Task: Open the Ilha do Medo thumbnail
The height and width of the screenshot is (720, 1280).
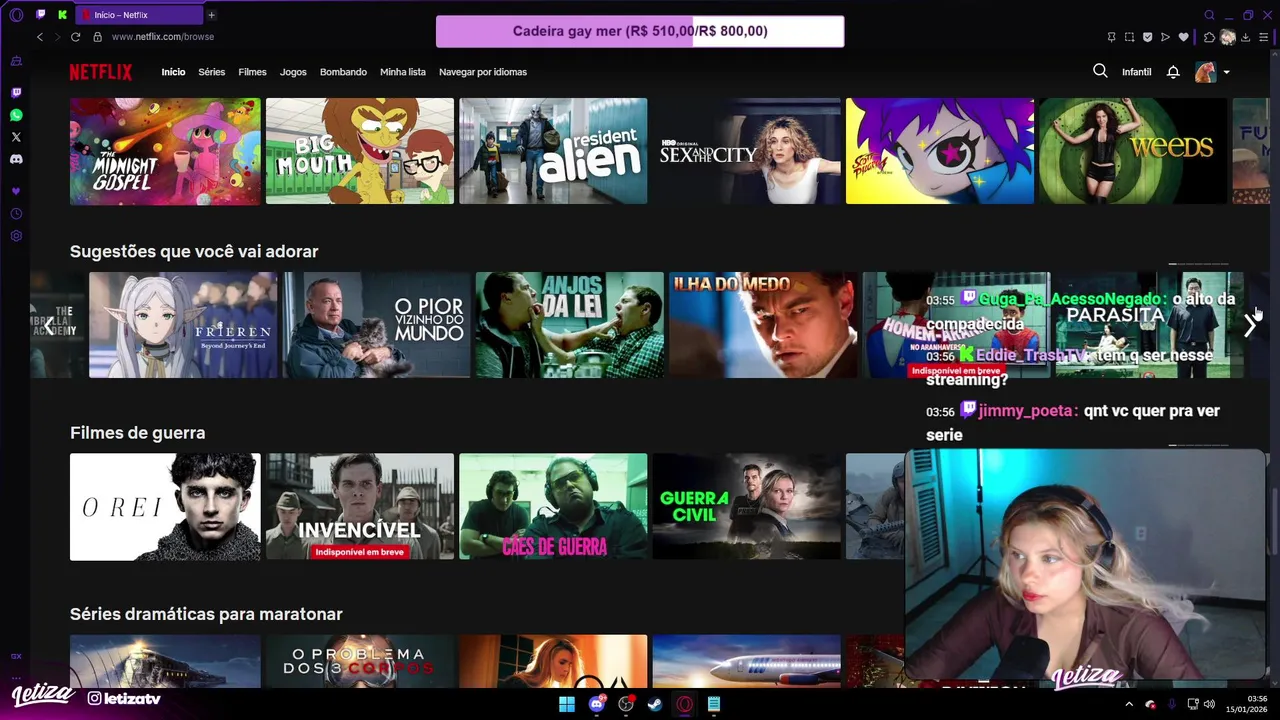Action: pos(763,325)
